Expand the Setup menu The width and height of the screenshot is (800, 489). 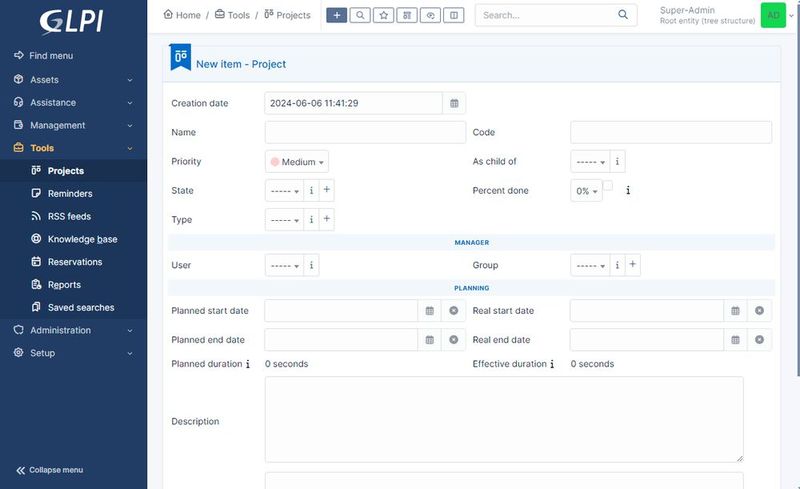[x=73, y=353]
